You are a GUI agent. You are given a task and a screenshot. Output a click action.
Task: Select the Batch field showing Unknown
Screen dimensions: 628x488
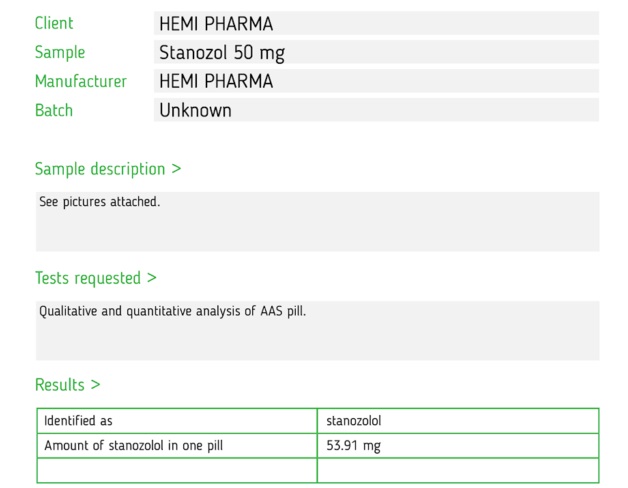[376, 110]
